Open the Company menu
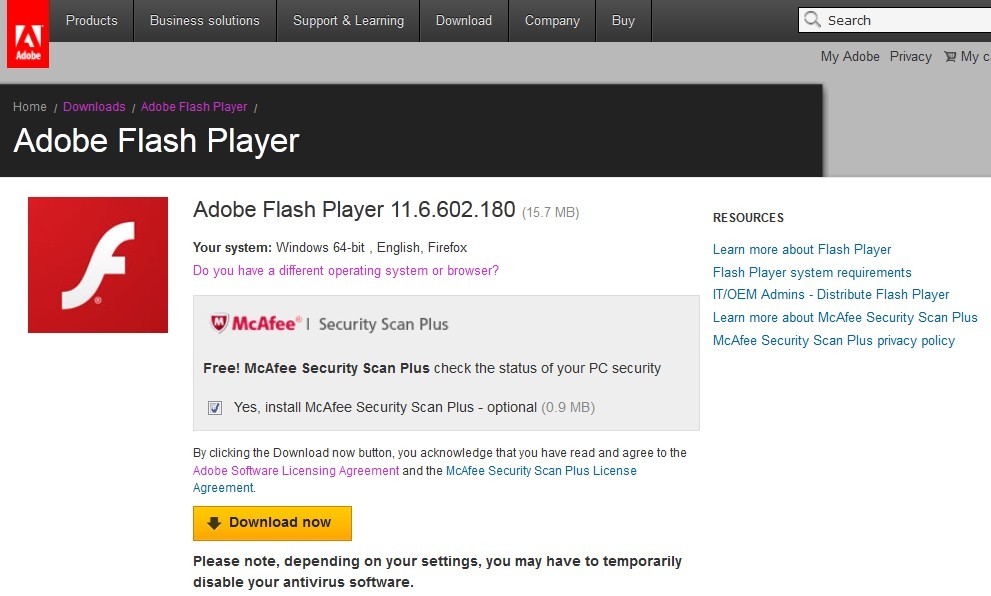The image size is (991, 596). point(552,21)
